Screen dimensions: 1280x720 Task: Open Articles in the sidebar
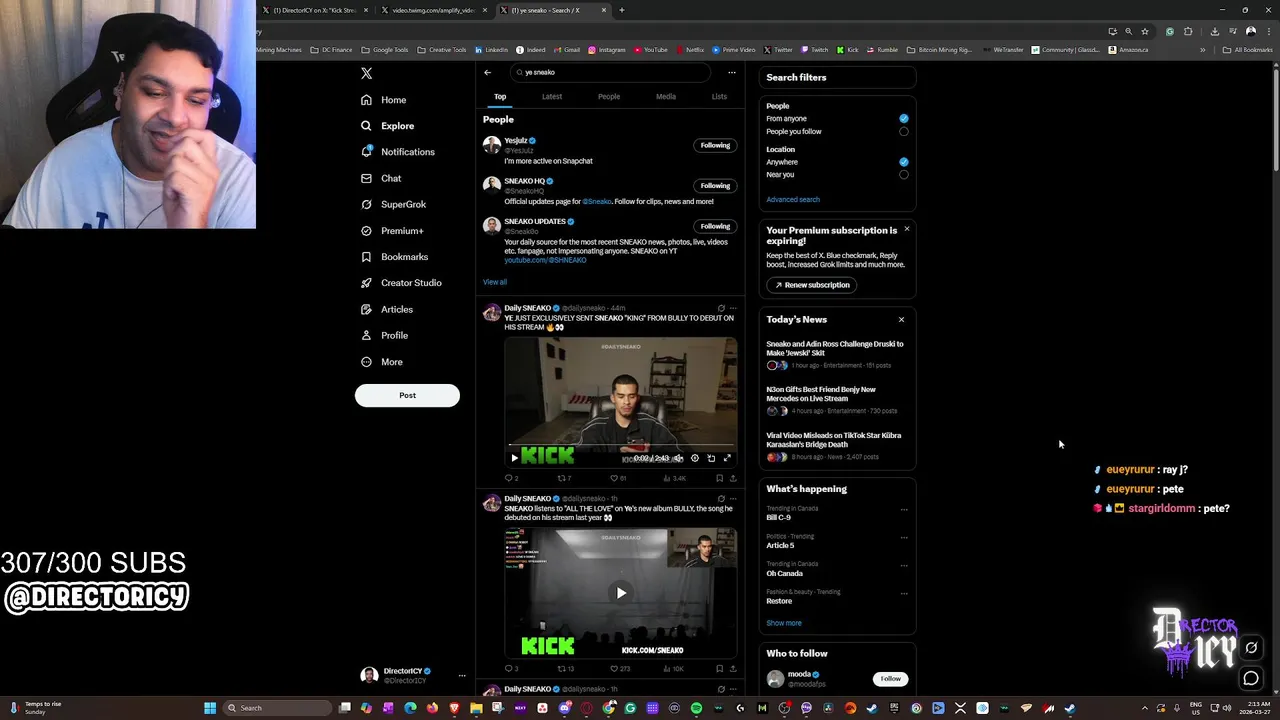point(387,309)
